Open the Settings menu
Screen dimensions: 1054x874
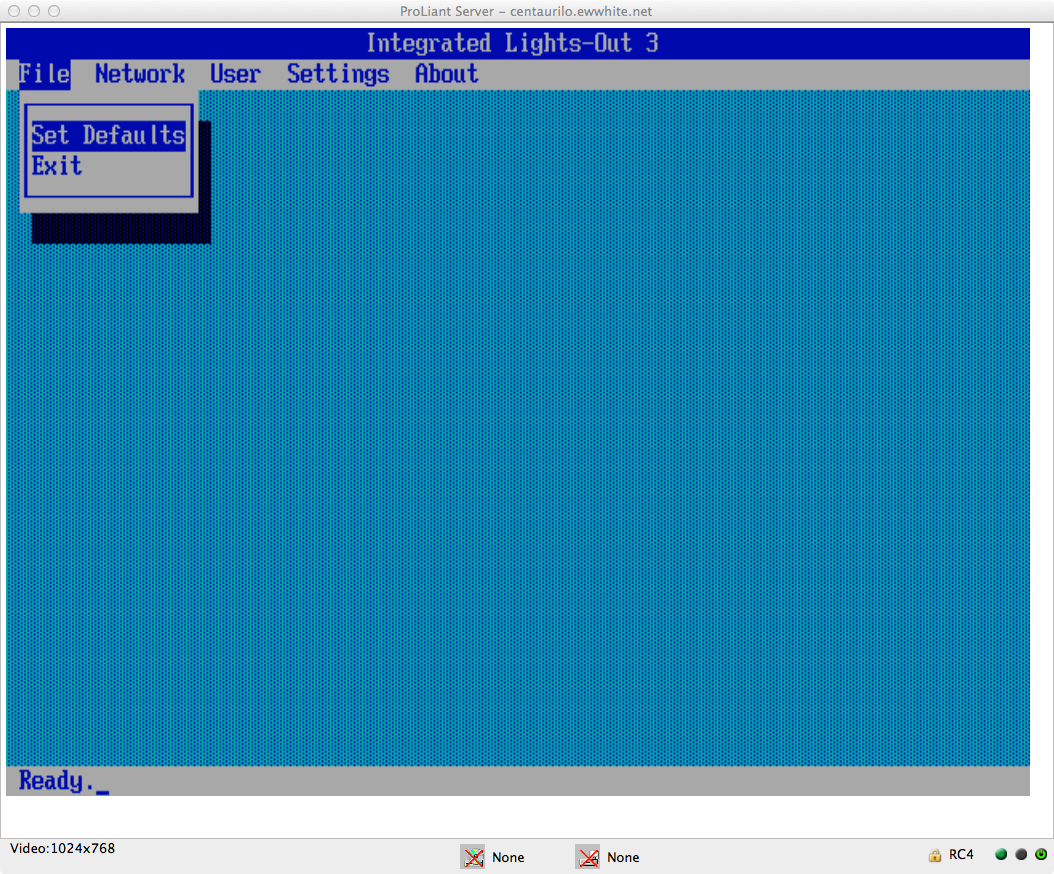[x=338, y=74]
